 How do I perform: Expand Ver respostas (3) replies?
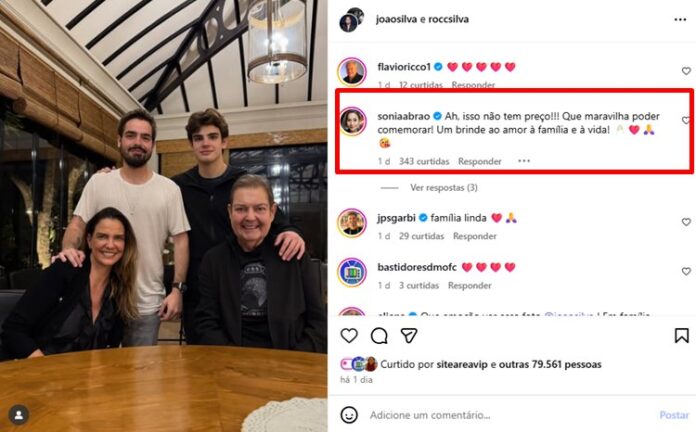443,187
